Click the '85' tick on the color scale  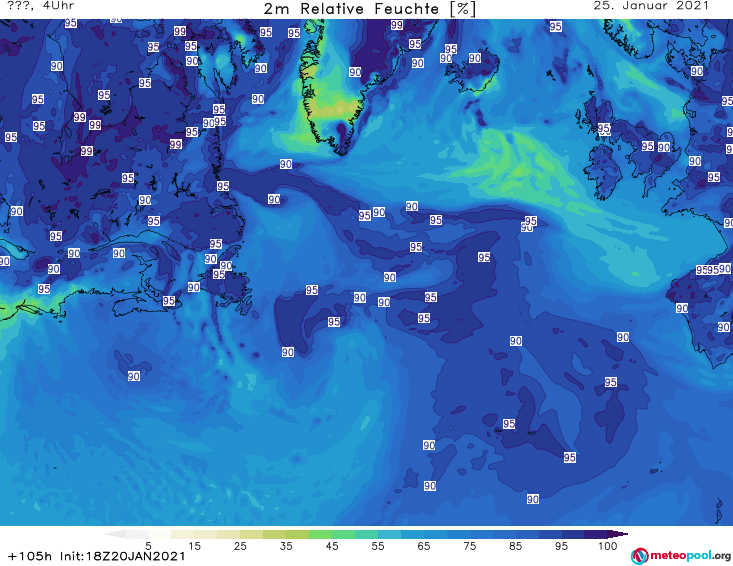click(515, 546)
